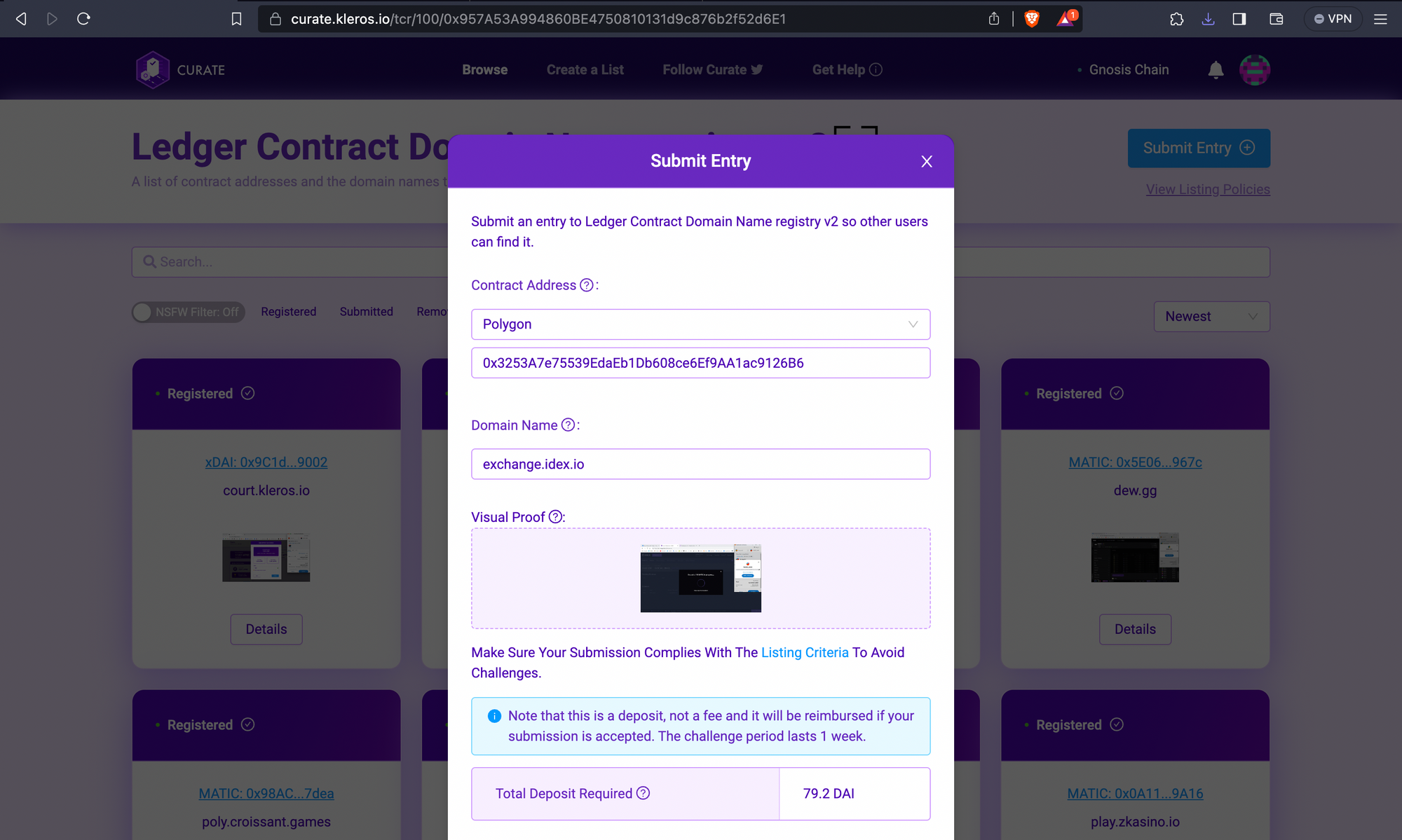Screen dimensions: 1402x840
Task: Click Details on the dew.gg card
Action: pyautogui.click(x=1134, y=629)
